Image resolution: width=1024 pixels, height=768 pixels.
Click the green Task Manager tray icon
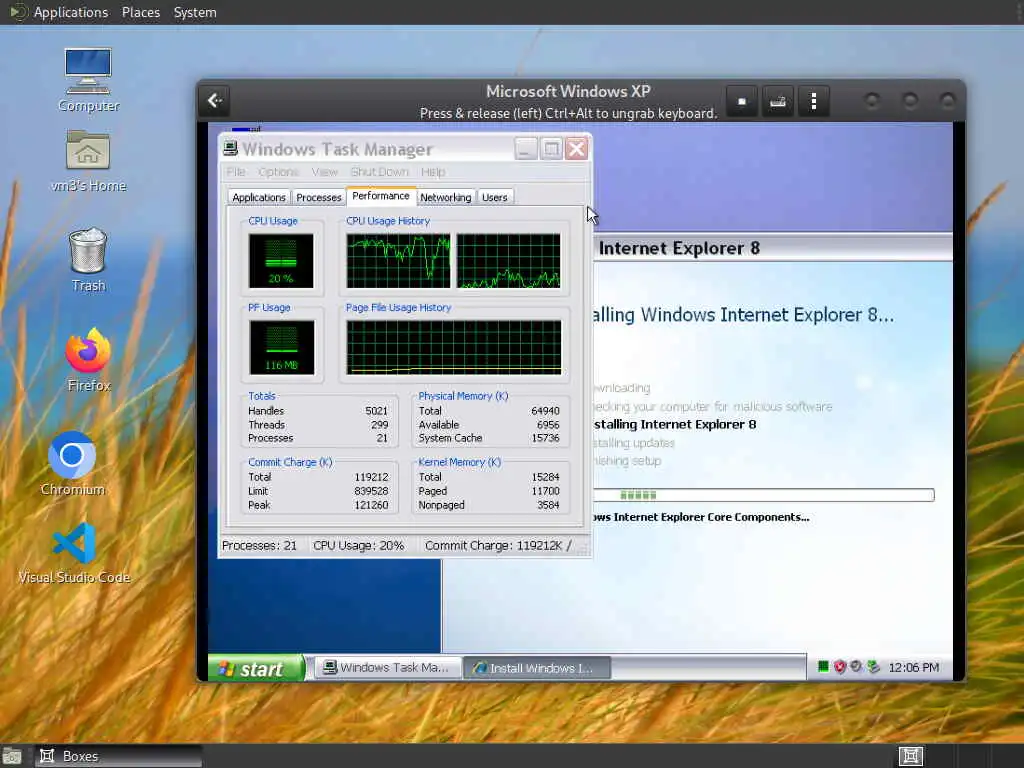(x=824, y=667)
